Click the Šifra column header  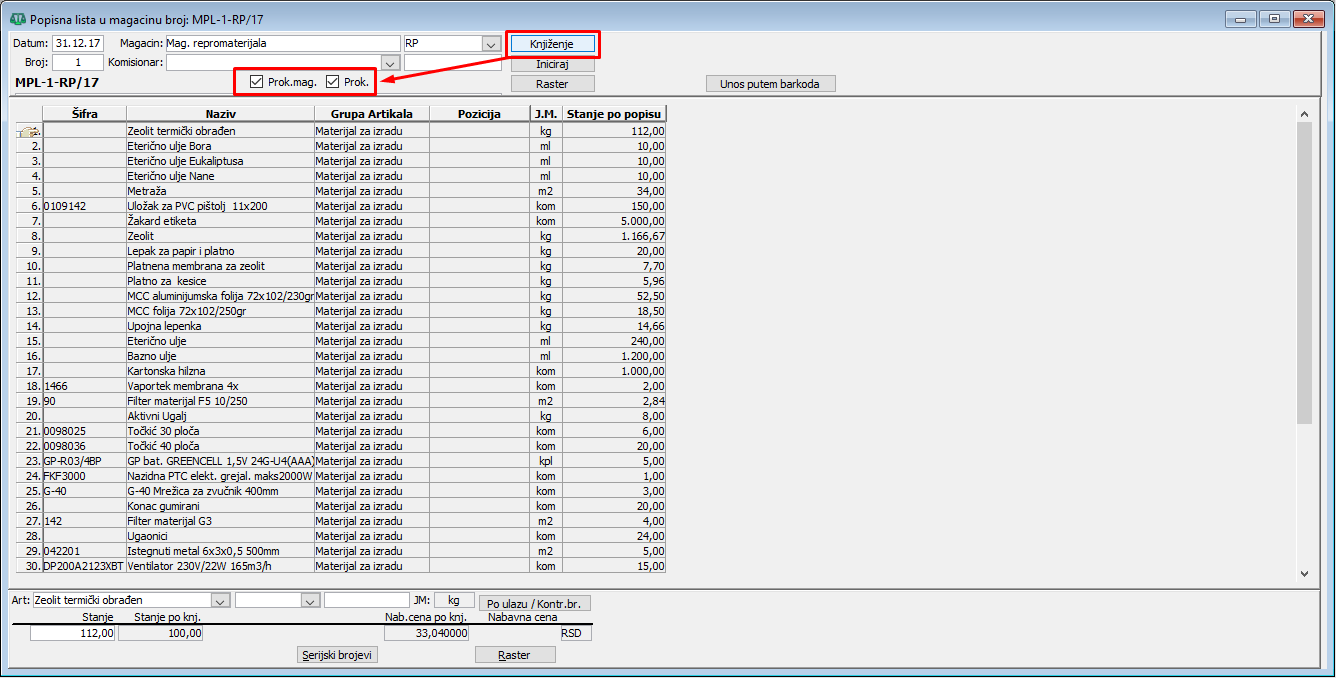85,114
